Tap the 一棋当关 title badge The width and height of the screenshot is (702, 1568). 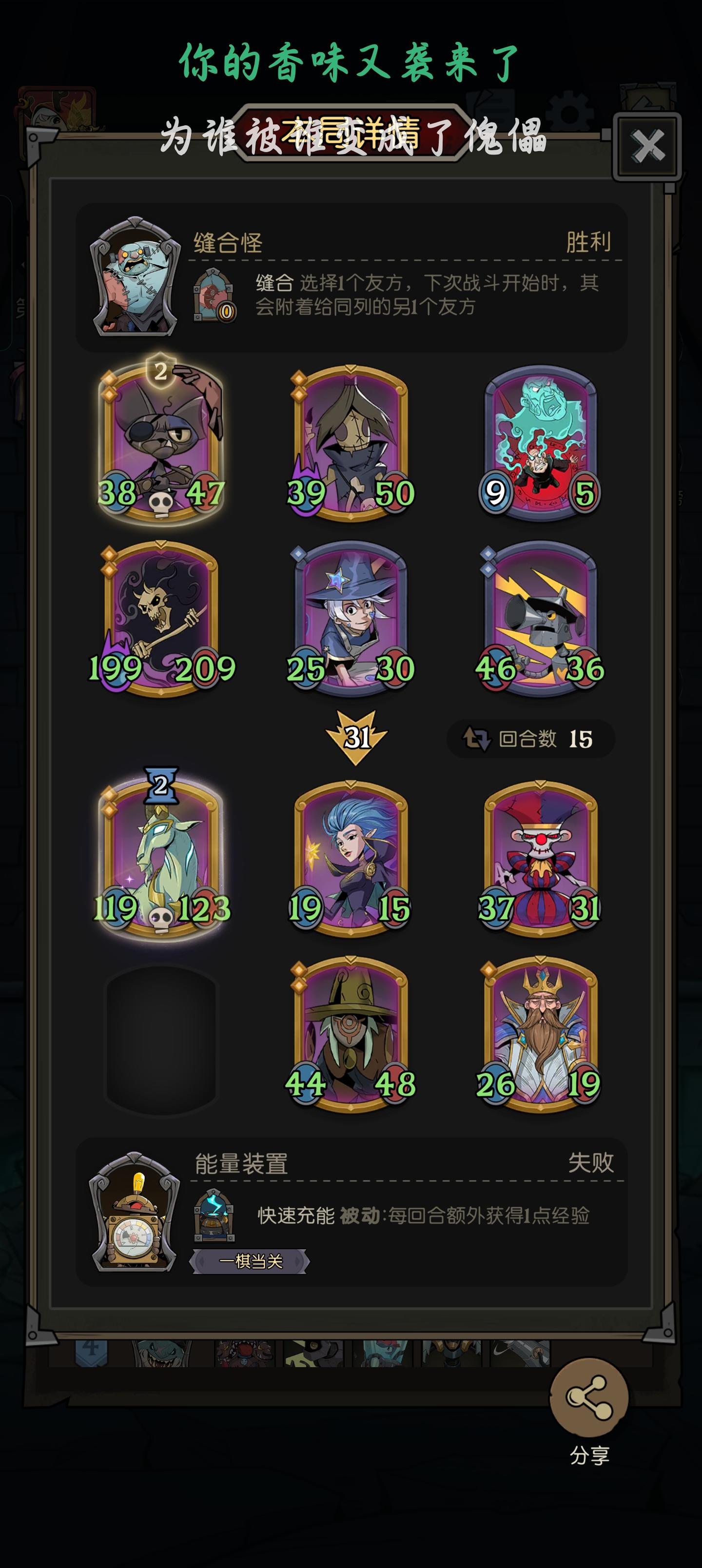tap(250, 1261)
